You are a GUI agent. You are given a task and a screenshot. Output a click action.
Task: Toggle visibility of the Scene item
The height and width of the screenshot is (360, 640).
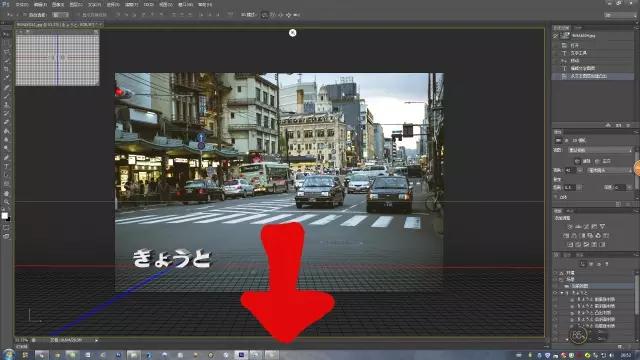tap(555, 279)
